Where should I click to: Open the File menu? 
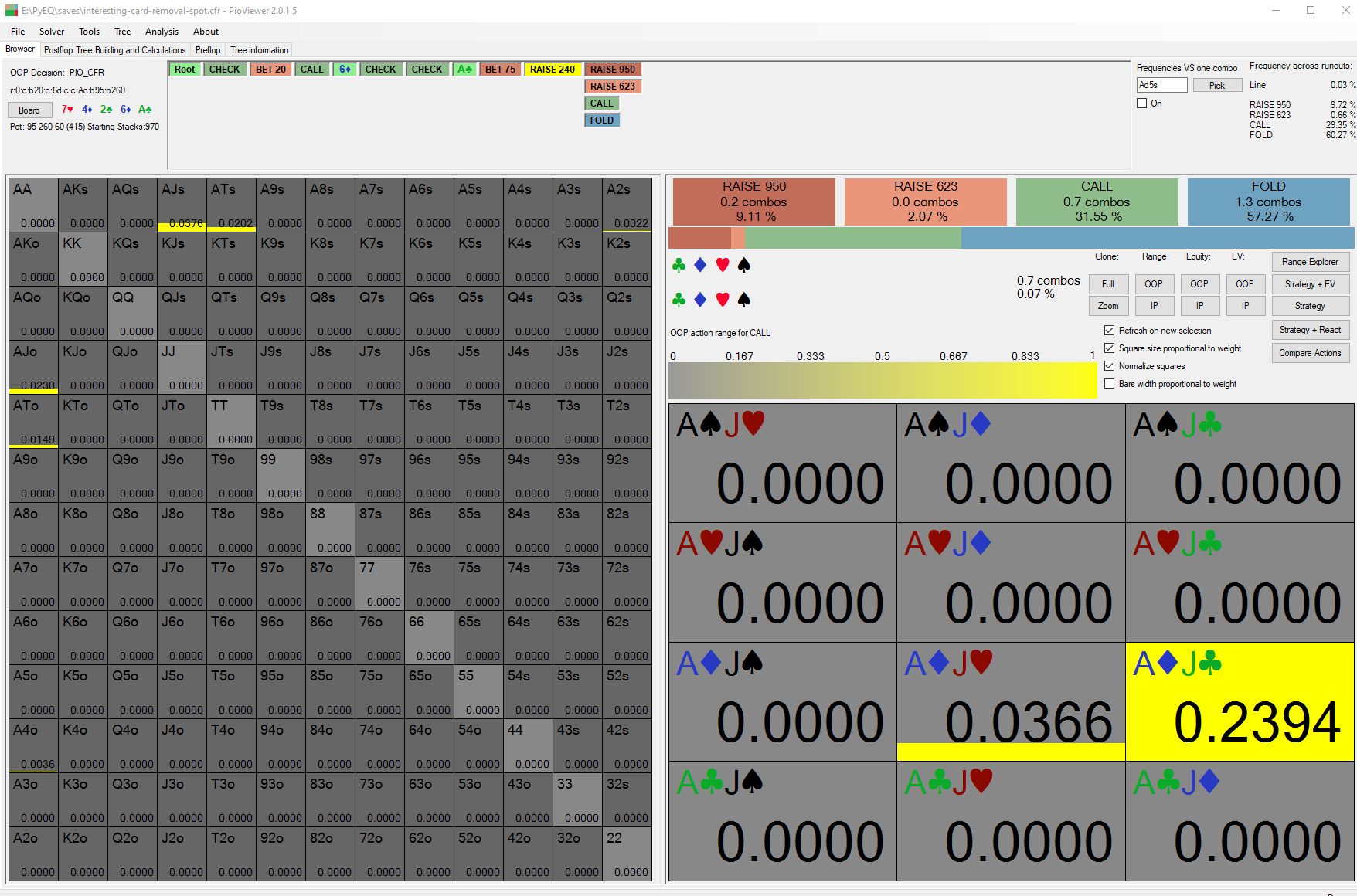pyautogui.click(x=18, y=32)
